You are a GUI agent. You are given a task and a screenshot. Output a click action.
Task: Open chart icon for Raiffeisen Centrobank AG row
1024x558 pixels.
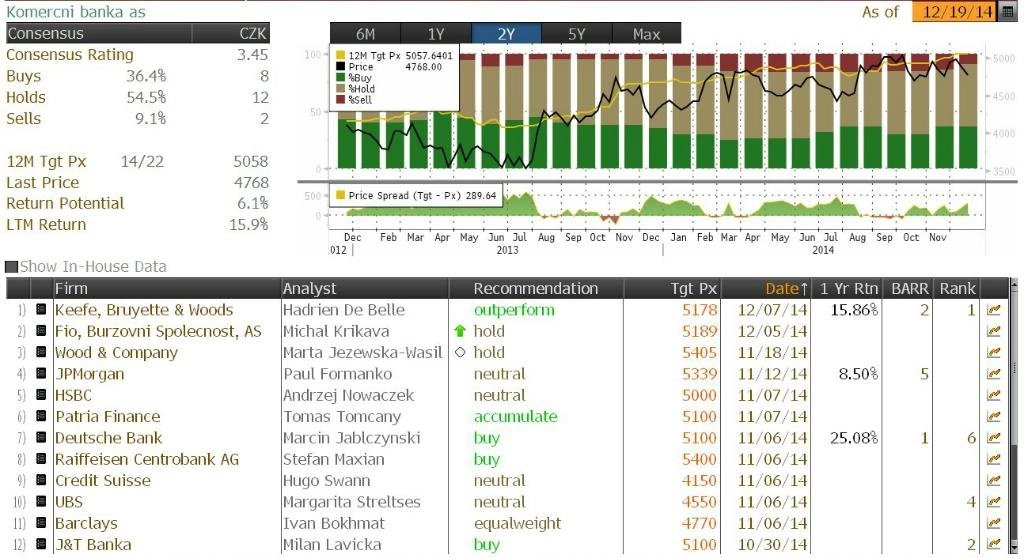(x=993, y=459)
